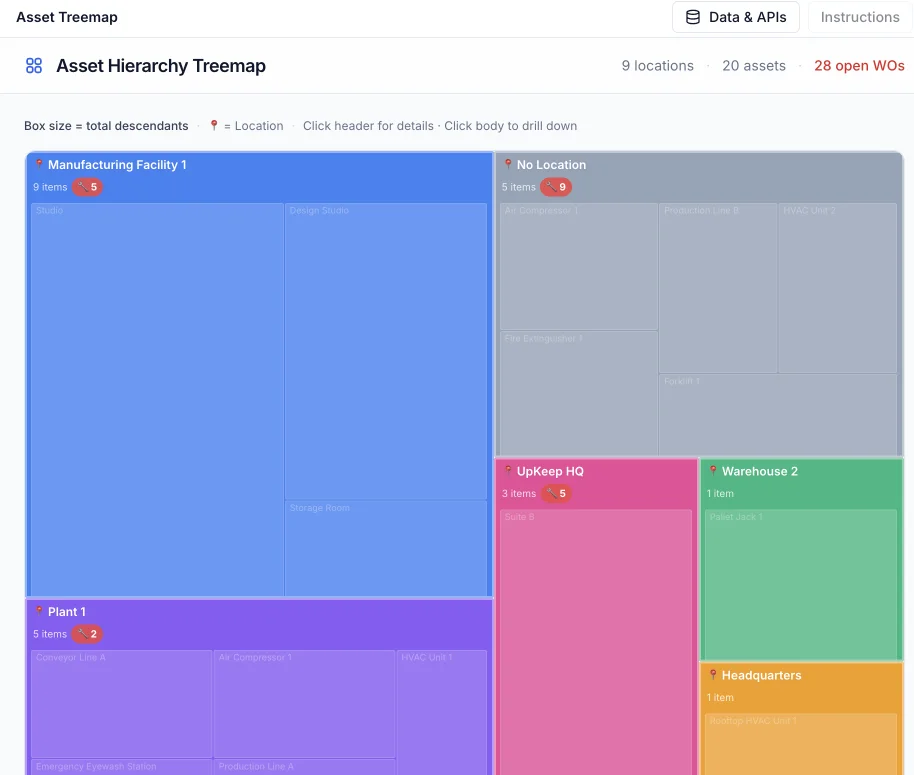Open details from Manufacturing Facility 1 header
914x775 pixels.
(117, 165)
